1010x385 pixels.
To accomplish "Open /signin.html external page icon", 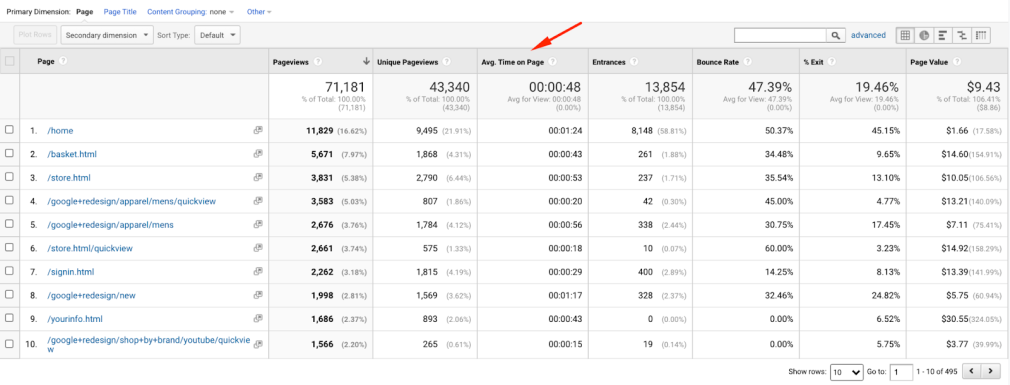I will tap(258, 272).
